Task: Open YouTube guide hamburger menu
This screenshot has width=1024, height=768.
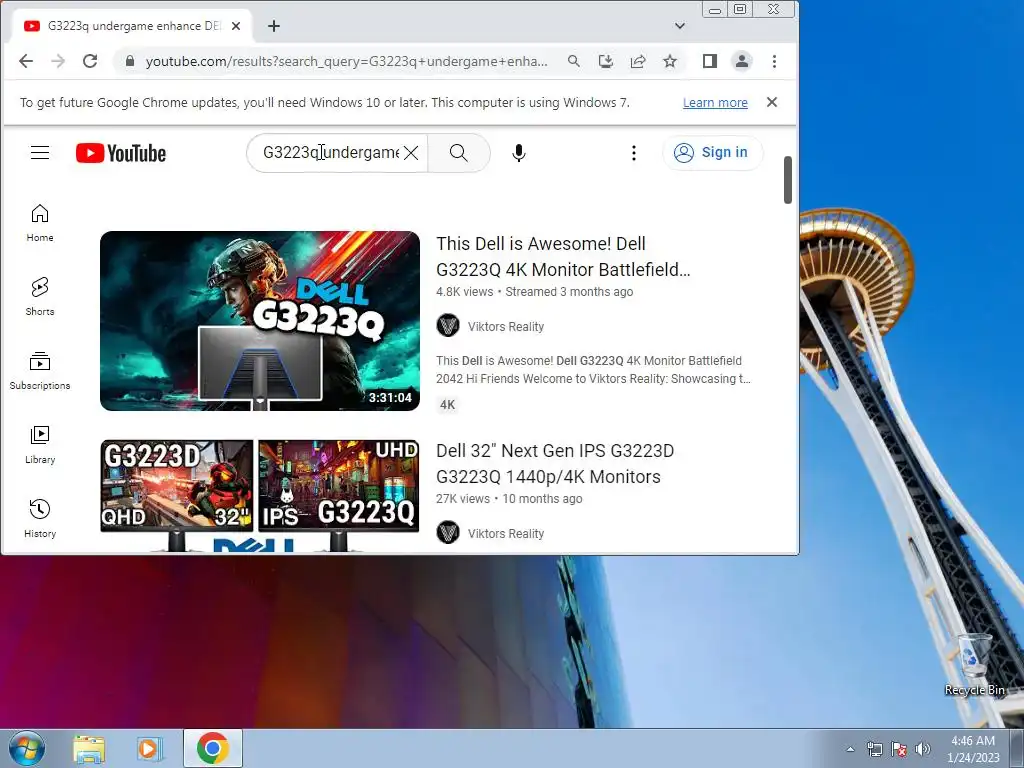Action: [x=40, y=153]
